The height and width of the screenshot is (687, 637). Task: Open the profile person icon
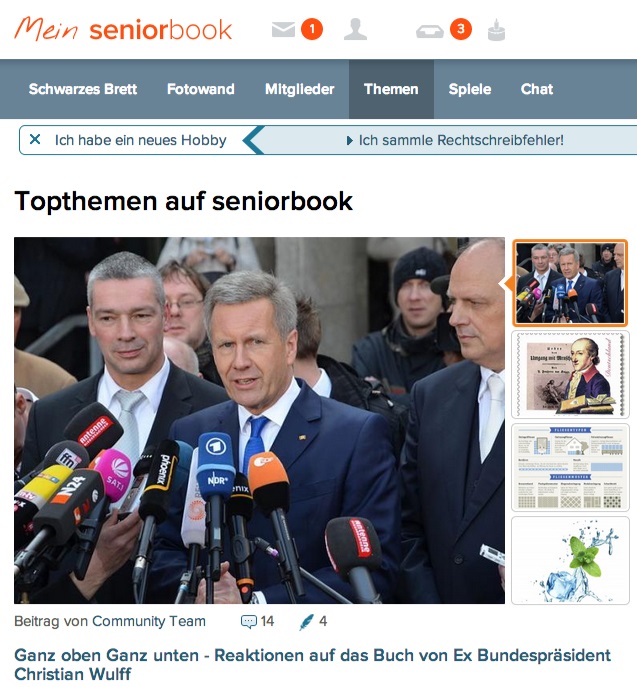pos(355,29)
